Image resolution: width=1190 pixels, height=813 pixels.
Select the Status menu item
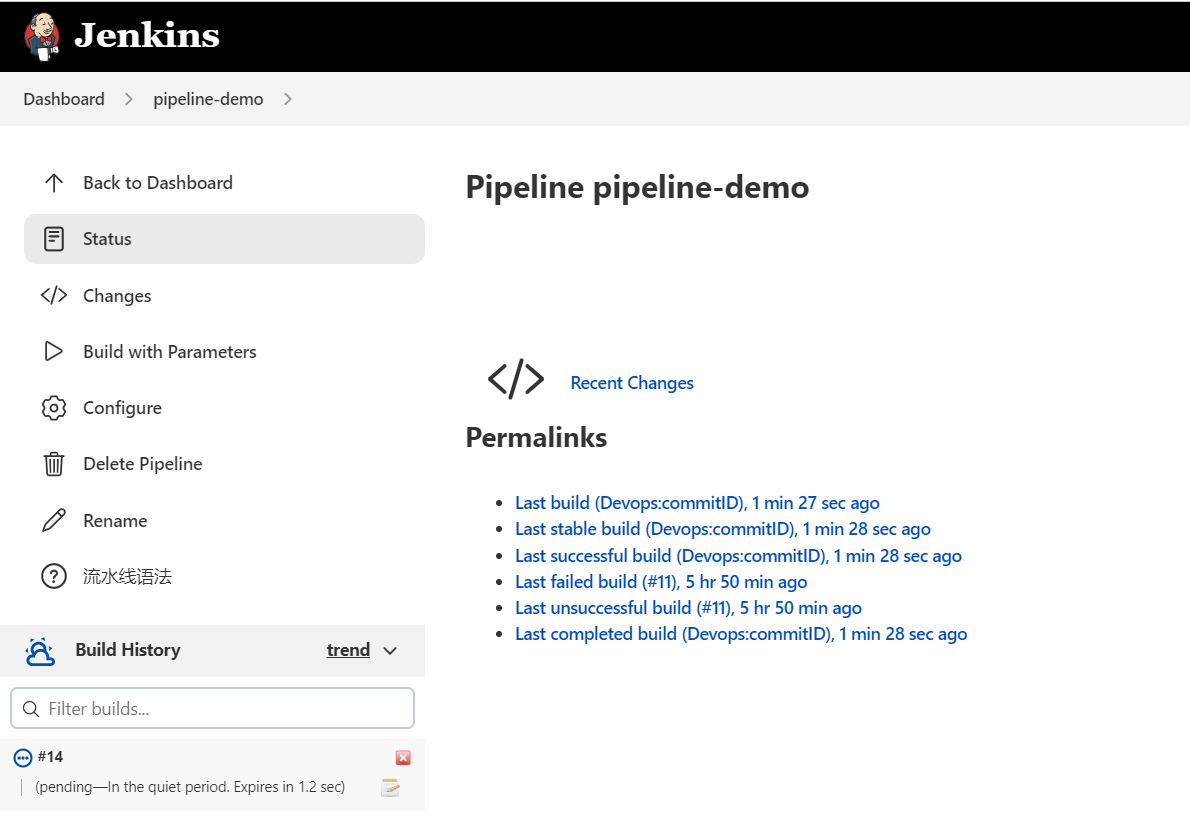(x=225, y=239)
